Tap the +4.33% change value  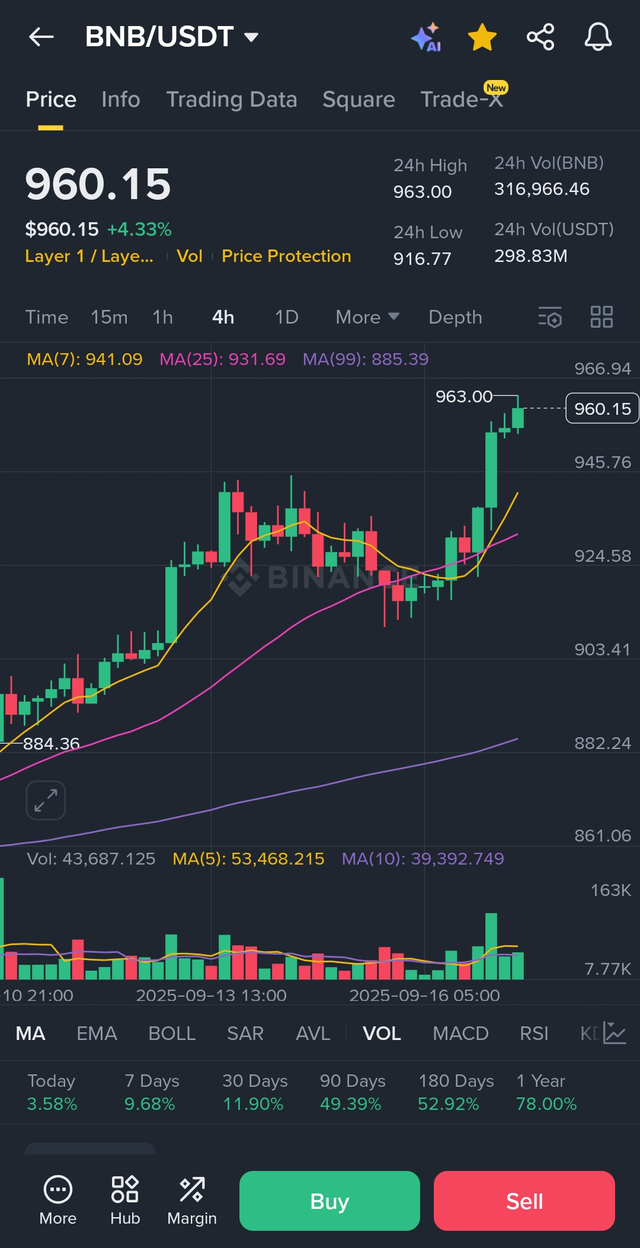pos(139,229)
